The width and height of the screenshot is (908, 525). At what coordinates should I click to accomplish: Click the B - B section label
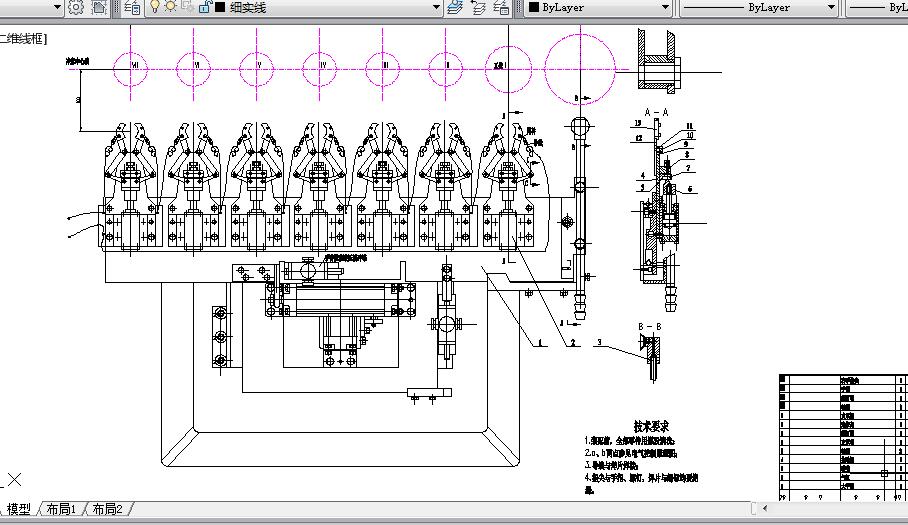pos(650,326)
